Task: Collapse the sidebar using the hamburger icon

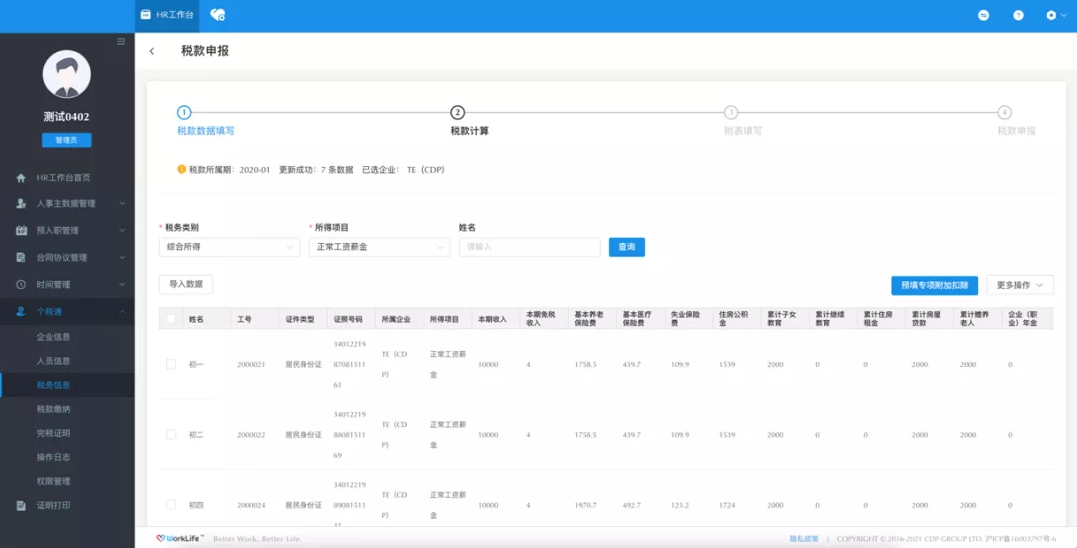Action: pyautogui.click(x=121, y=42)
